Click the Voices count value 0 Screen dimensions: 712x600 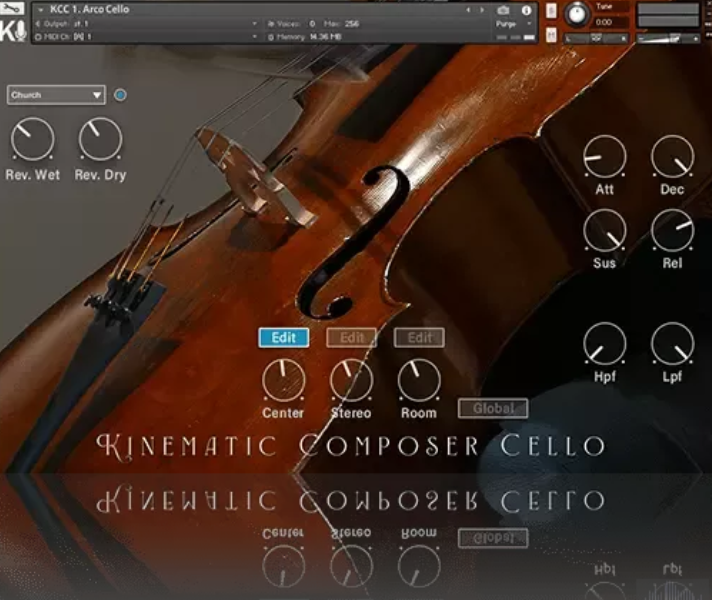(x=312, y=23)
